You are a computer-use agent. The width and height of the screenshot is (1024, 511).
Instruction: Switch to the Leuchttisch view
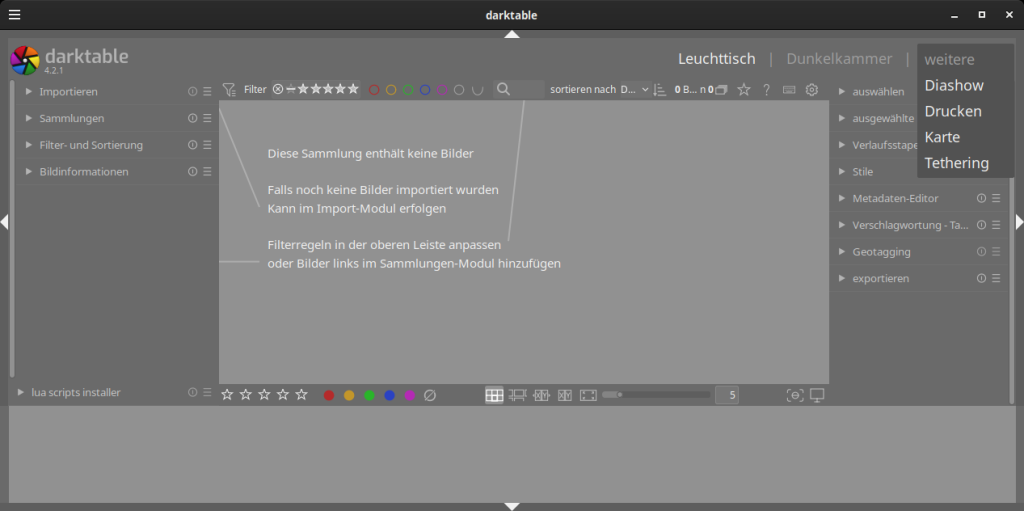pyautogui.click(x=716, y=59)
